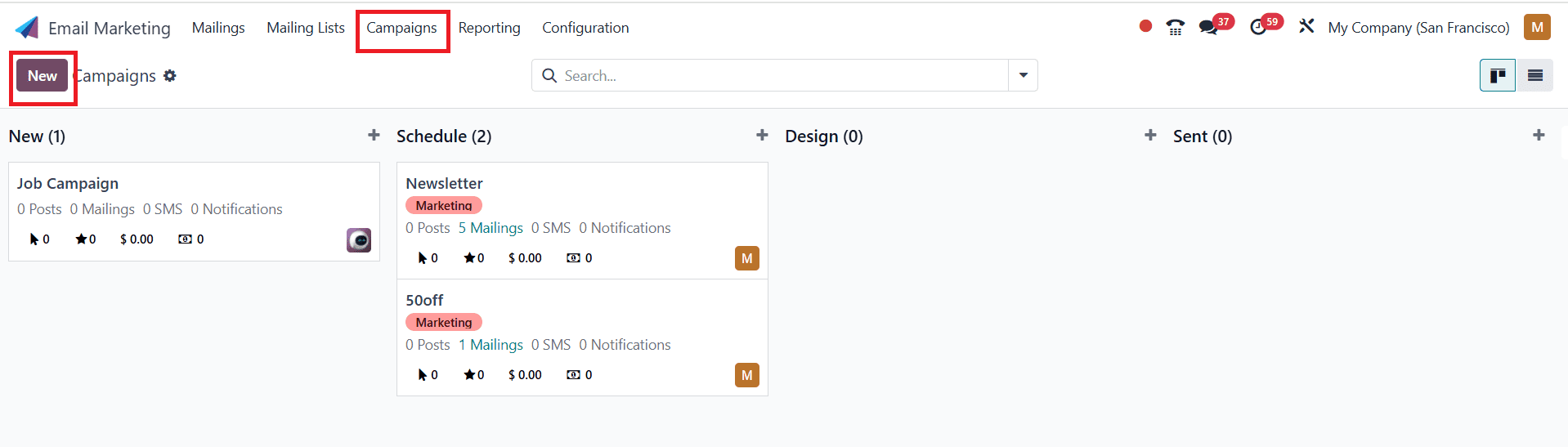Viewport: 1568px width, 447px height.
Task: Click the clicks cursor icon on Job Campaign
Action: (x=34, y=239)
